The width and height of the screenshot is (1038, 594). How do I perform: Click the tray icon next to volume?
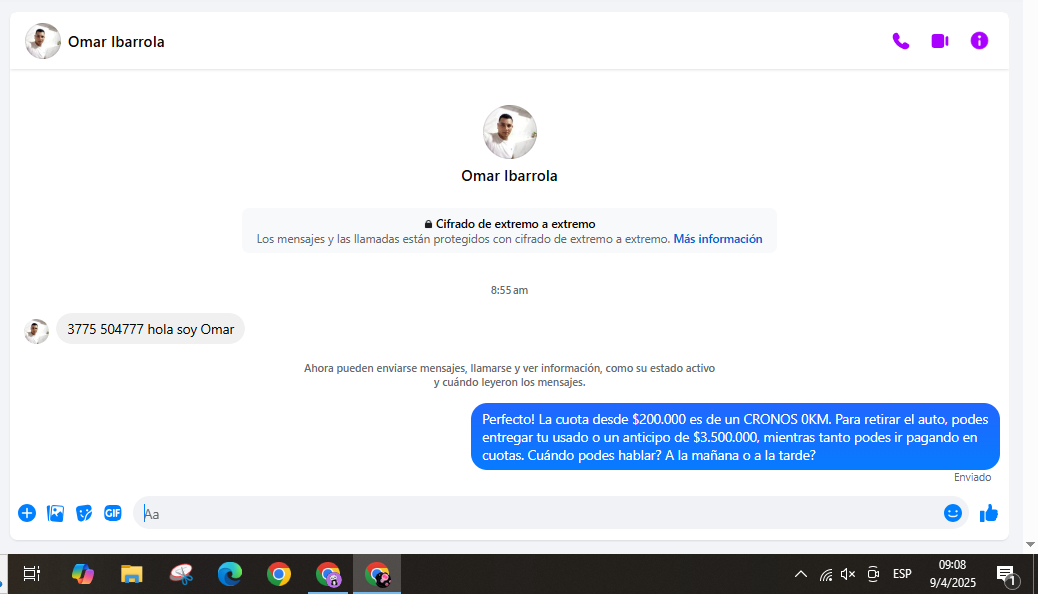click(873, 574)
